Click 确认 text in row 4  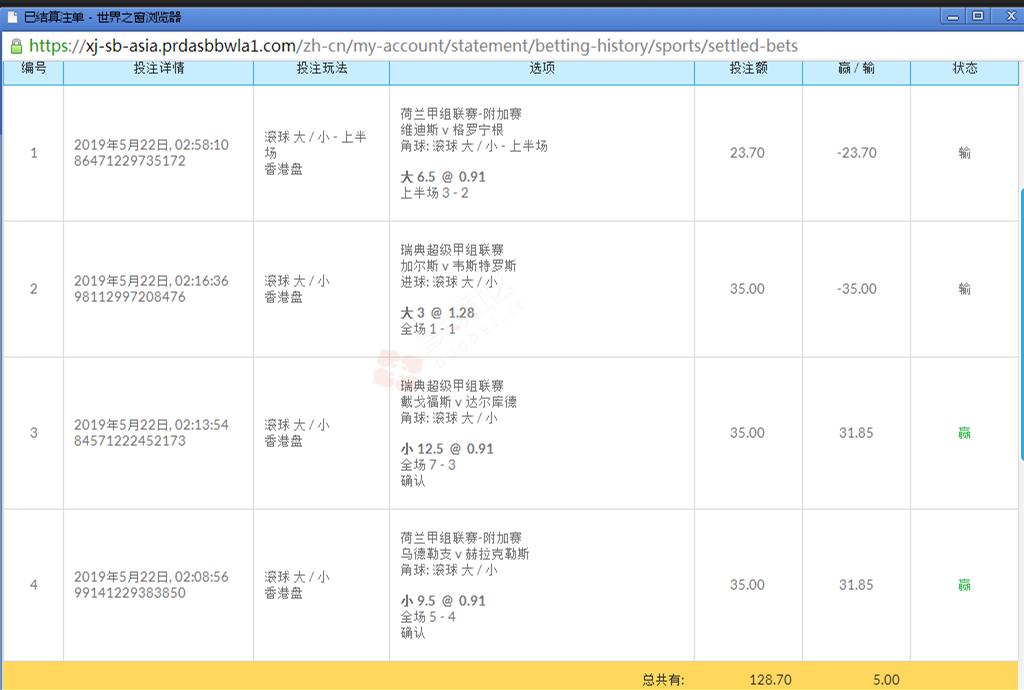(413, 633)
